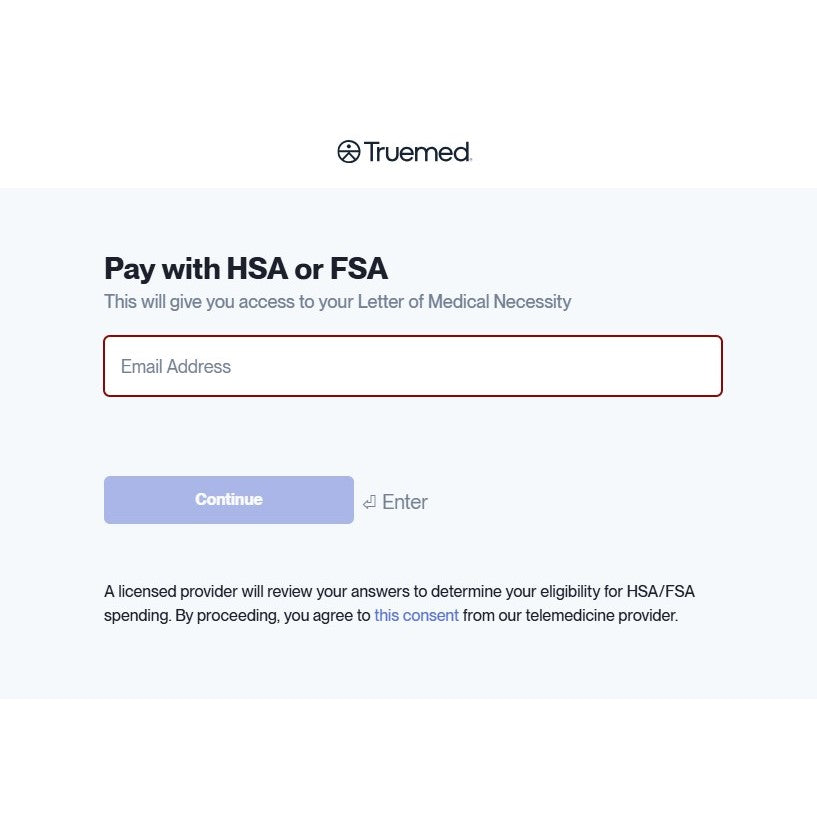
Task: Click the "Enter" keyboard hint label
Action: [x=405, y=502]
